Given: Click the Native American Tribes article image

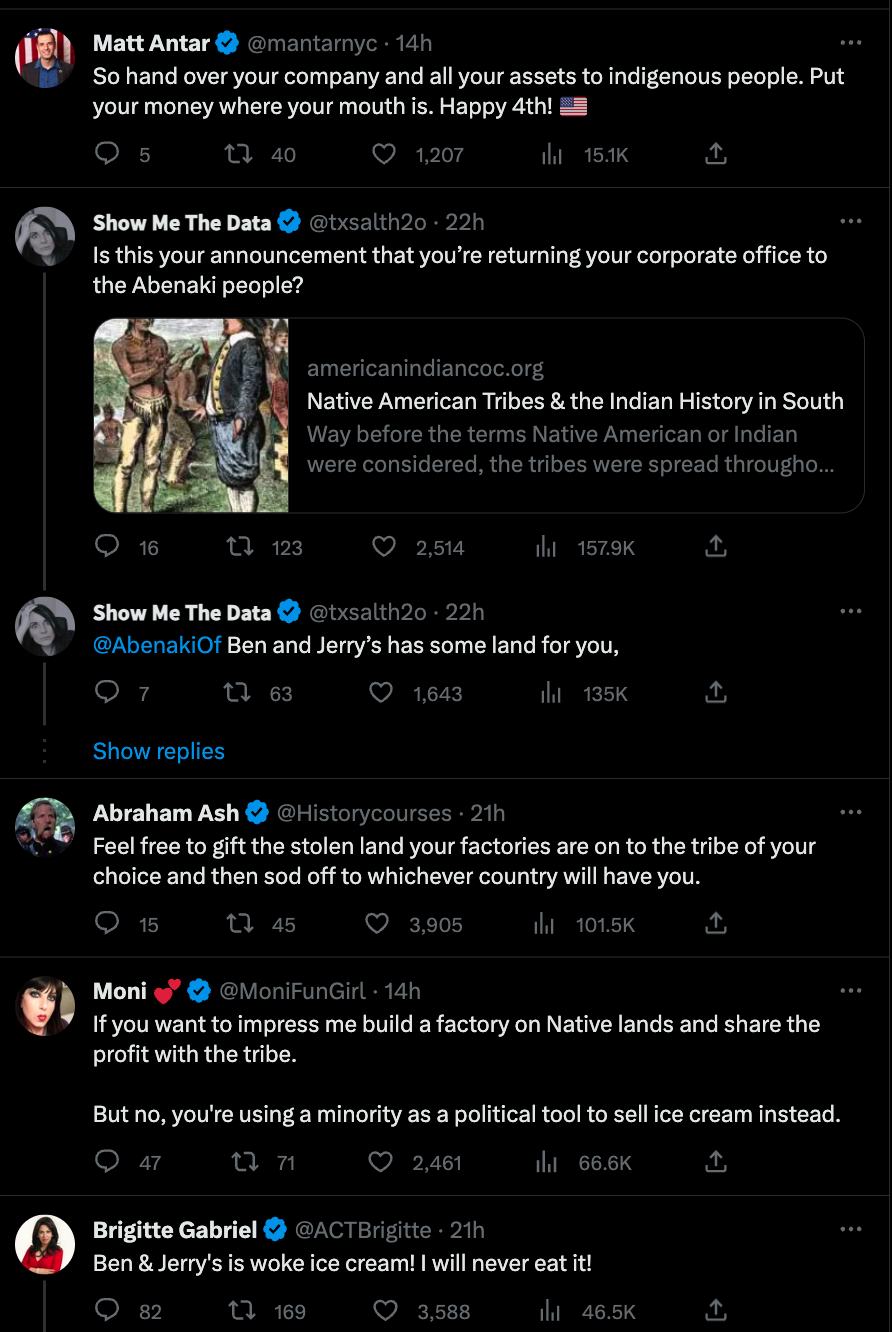Looking at the screenshot, I should 191,416.
